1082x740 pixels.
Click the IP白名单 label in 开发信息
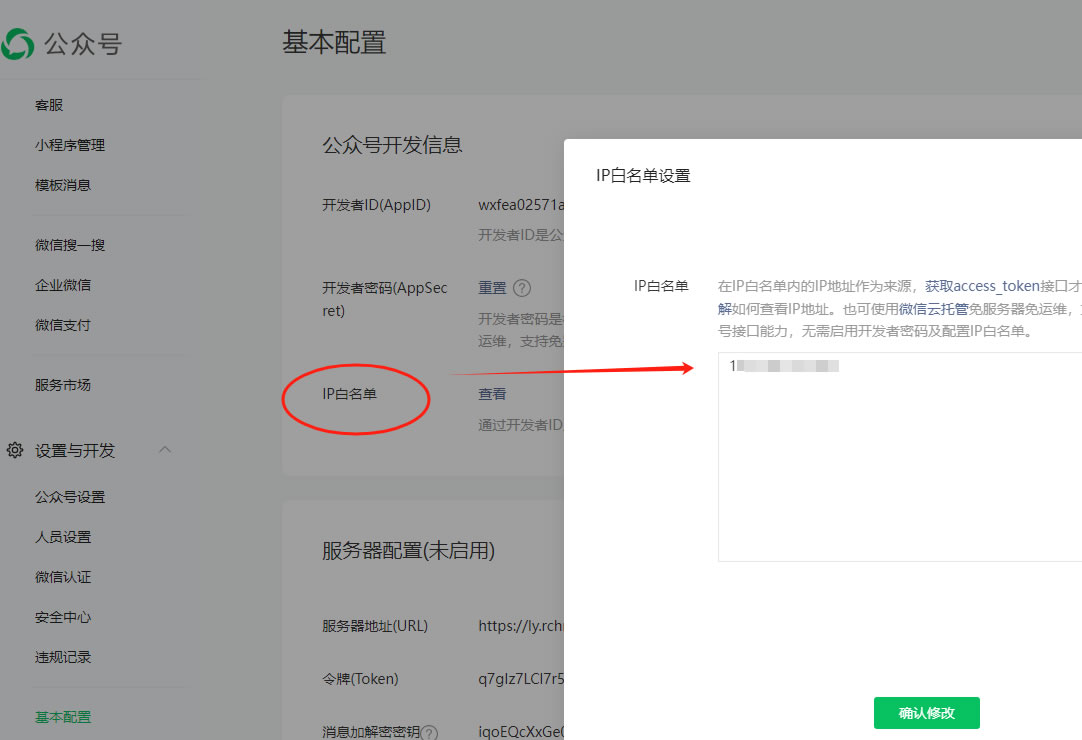point(349,394)
